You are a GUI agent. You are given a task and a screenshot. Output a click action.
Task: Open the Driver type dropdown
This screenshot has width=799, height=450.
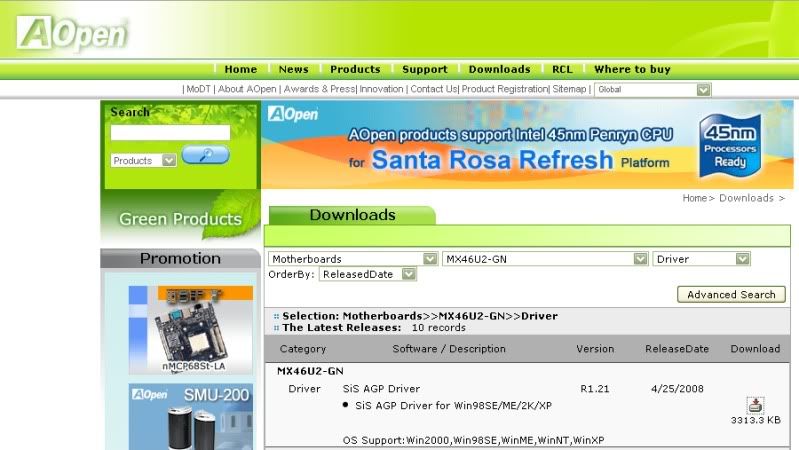[701, 259]
